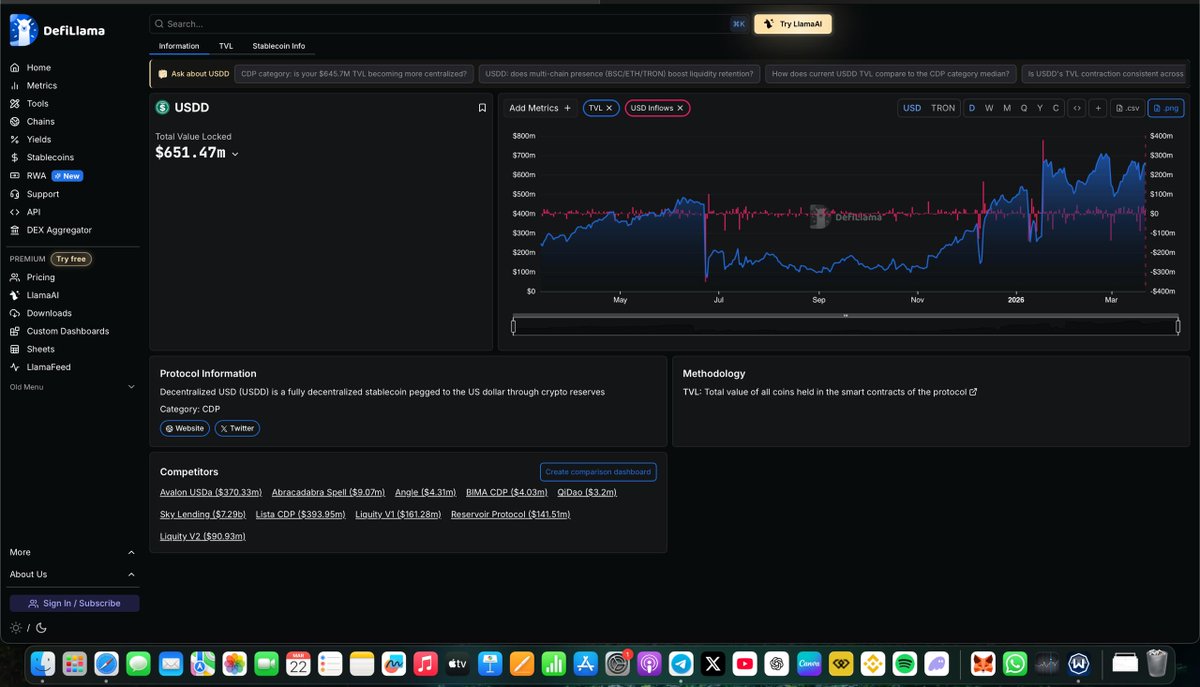Image resolution: width=1200 pixels, height=687 pixels.
Task: Focus the Search input field
Action: tap(448, 24)
